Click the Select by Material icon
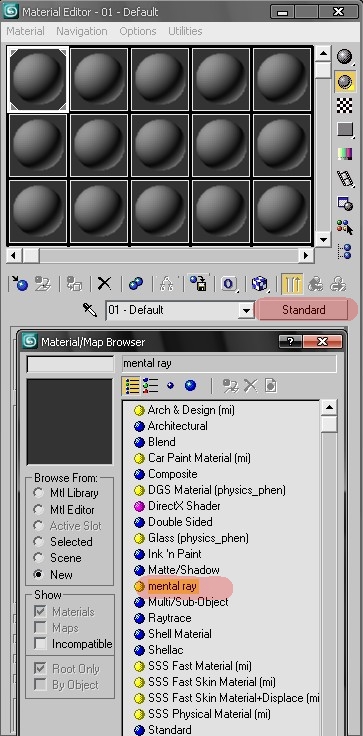This screenshot has height=736, width=363. click(x=345, y=227)
